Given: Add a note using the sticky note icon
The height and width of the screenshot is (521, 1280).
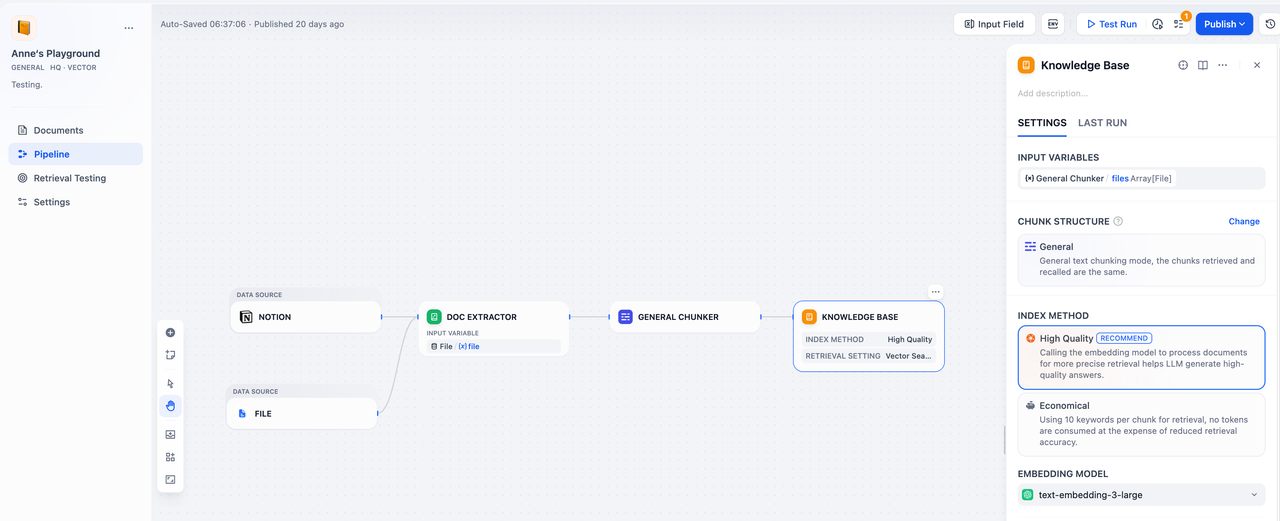Looking at the screenshot, I should pyautogui.click(x=170, y=355).
